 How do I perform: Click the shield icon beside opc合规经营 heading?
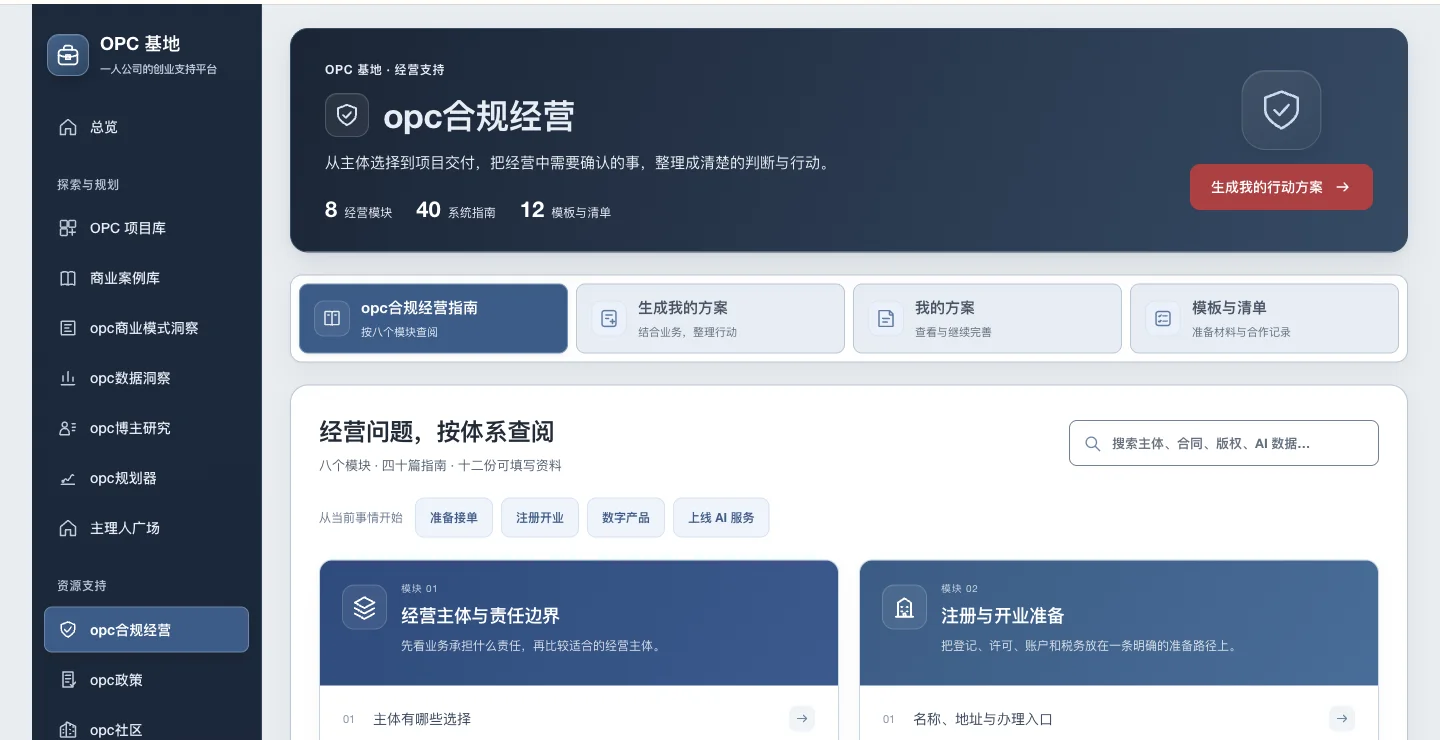[x=347, y=115]
